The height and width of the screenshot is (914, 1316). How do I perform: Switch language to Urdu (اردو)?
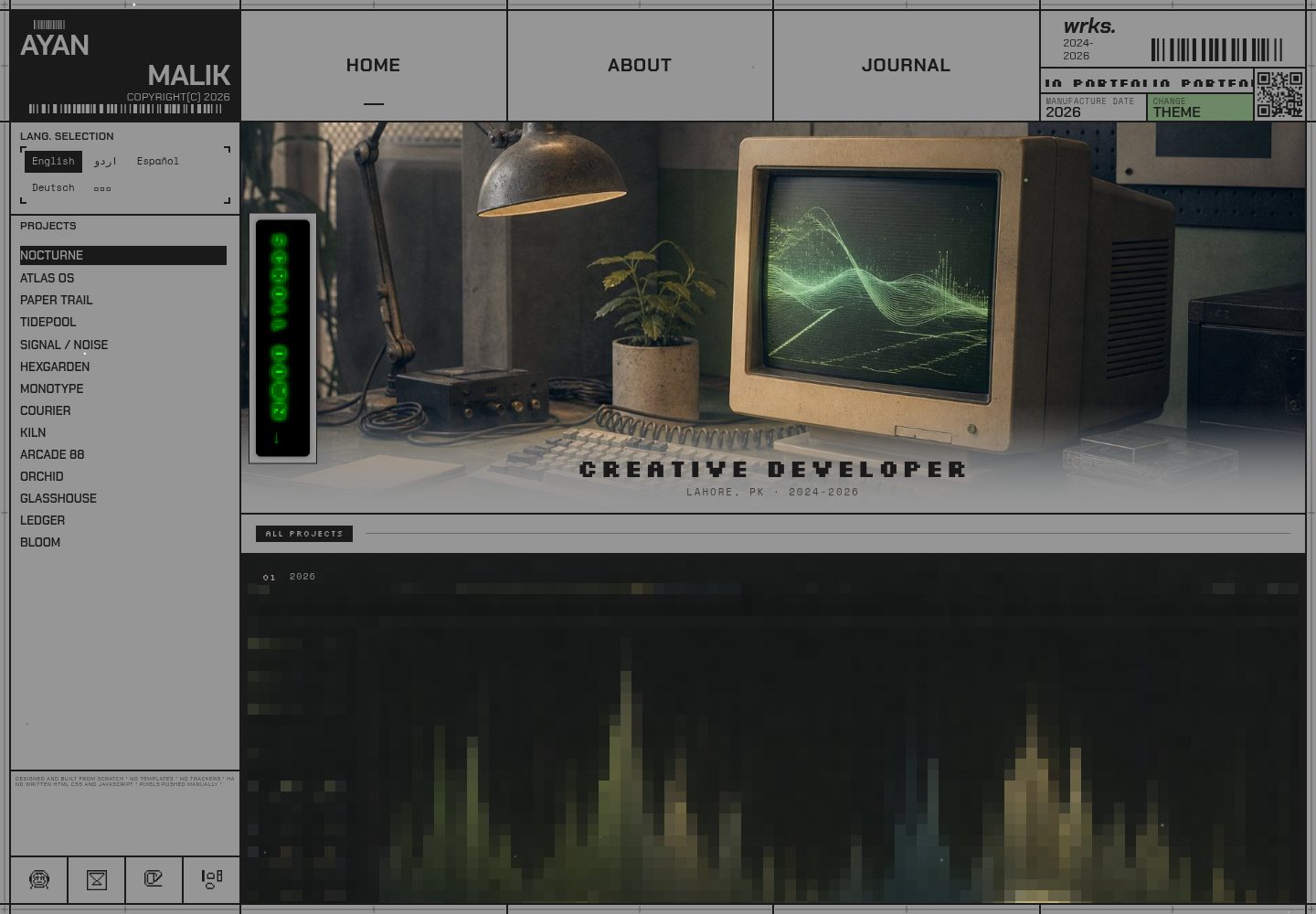click(105, 162)
